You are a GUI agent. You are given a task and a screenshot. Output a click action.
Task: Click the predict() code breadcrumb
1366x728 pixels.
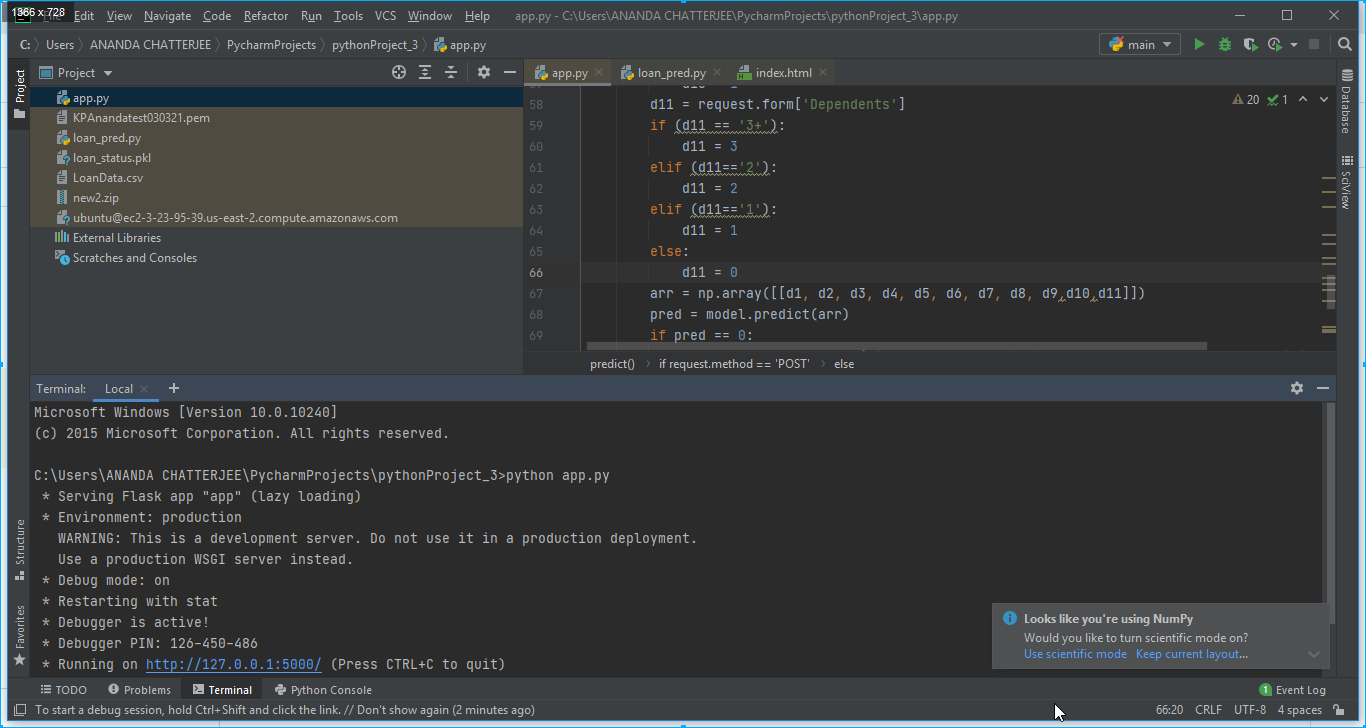tap(612, 364)
